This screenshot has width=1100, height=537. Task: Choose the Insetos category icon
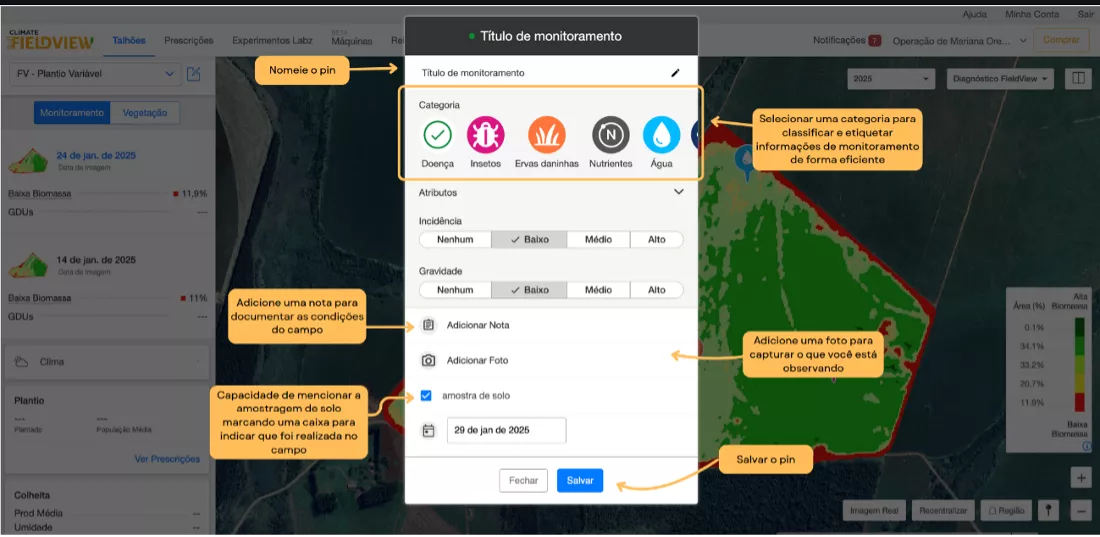(486, 134)
